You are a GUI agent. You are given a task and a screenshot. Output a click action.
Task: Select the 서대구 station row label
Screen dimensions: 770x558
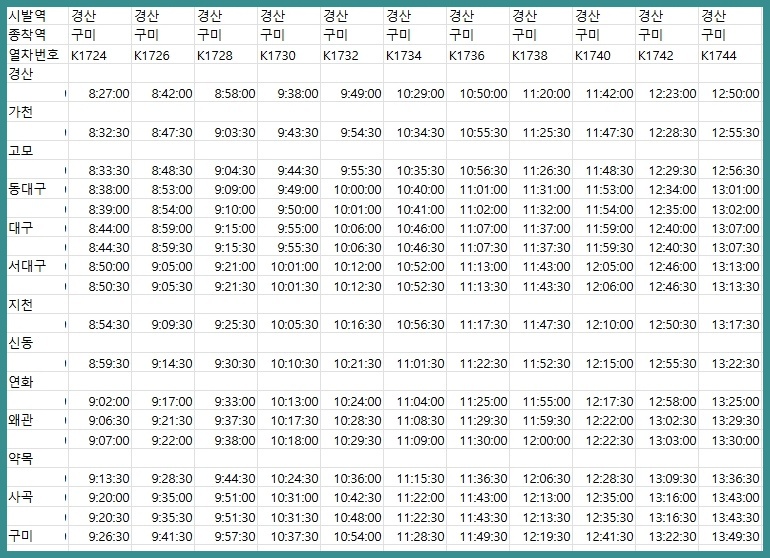tap(37, 266)
